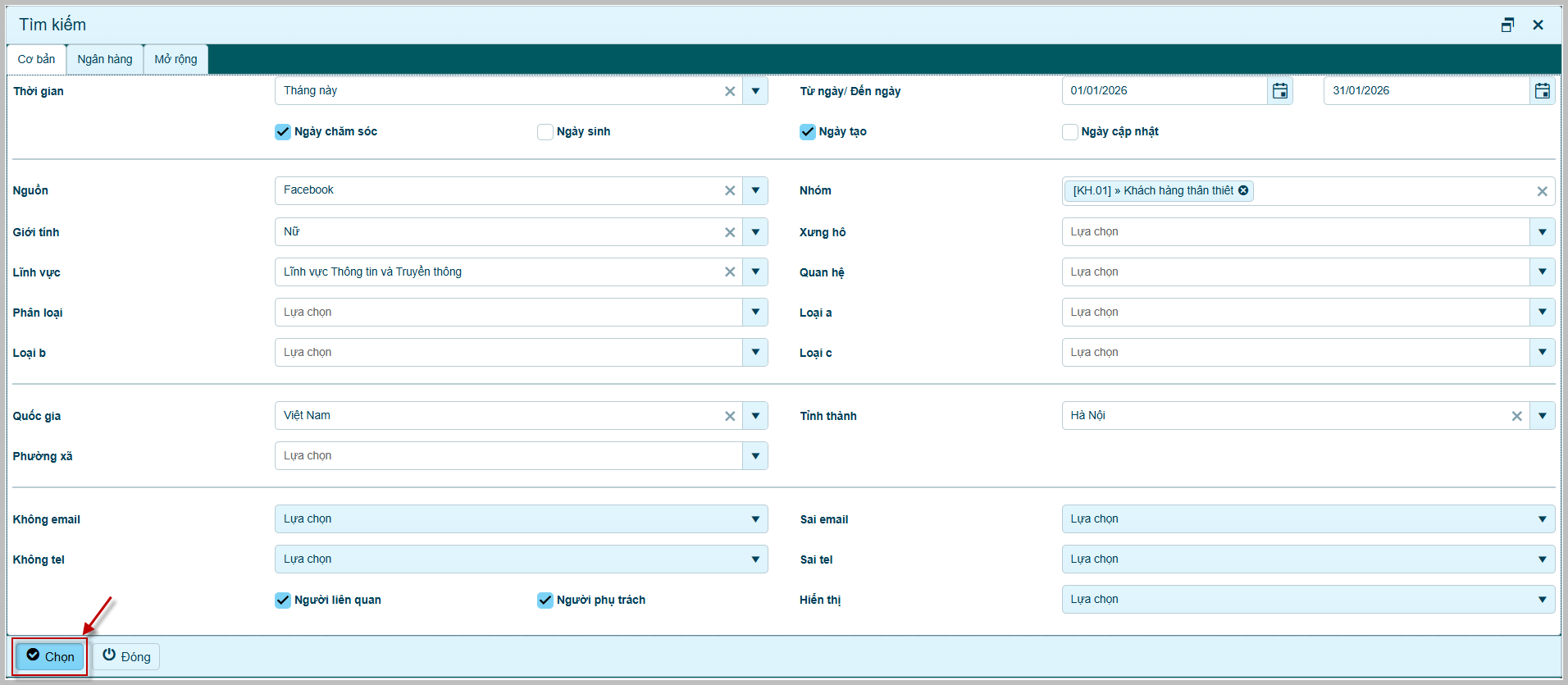The height and width of the screenshot is (685, 1568).
Task: Expand the Không email dropdown
Action: (754, 519)
